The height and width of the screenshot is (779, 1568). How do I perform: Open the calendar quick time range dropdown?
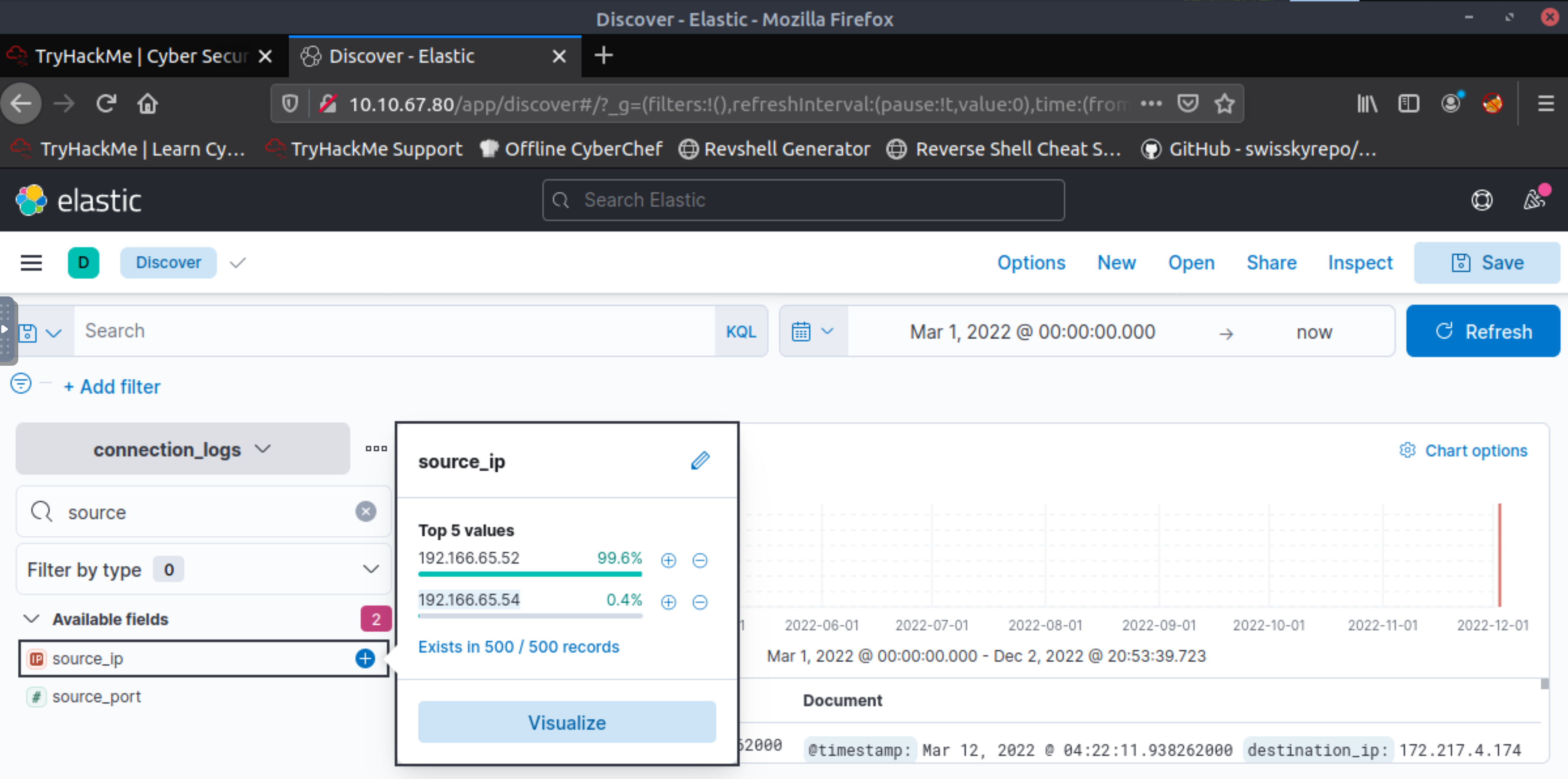tap(813, 331)
